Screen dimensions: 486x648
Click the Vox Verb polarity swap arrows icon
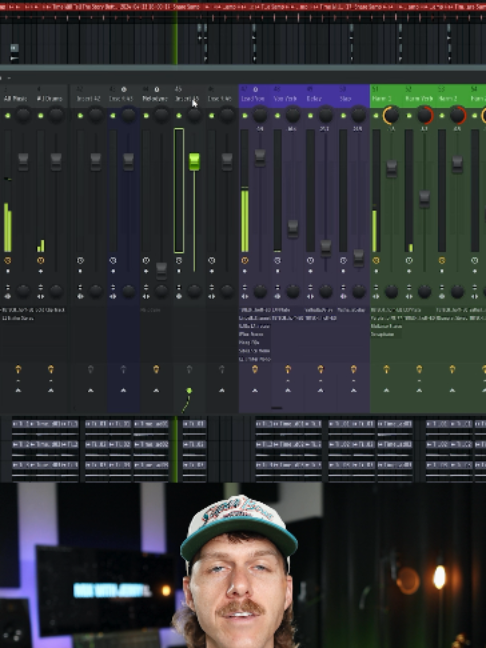click(277, 288)
